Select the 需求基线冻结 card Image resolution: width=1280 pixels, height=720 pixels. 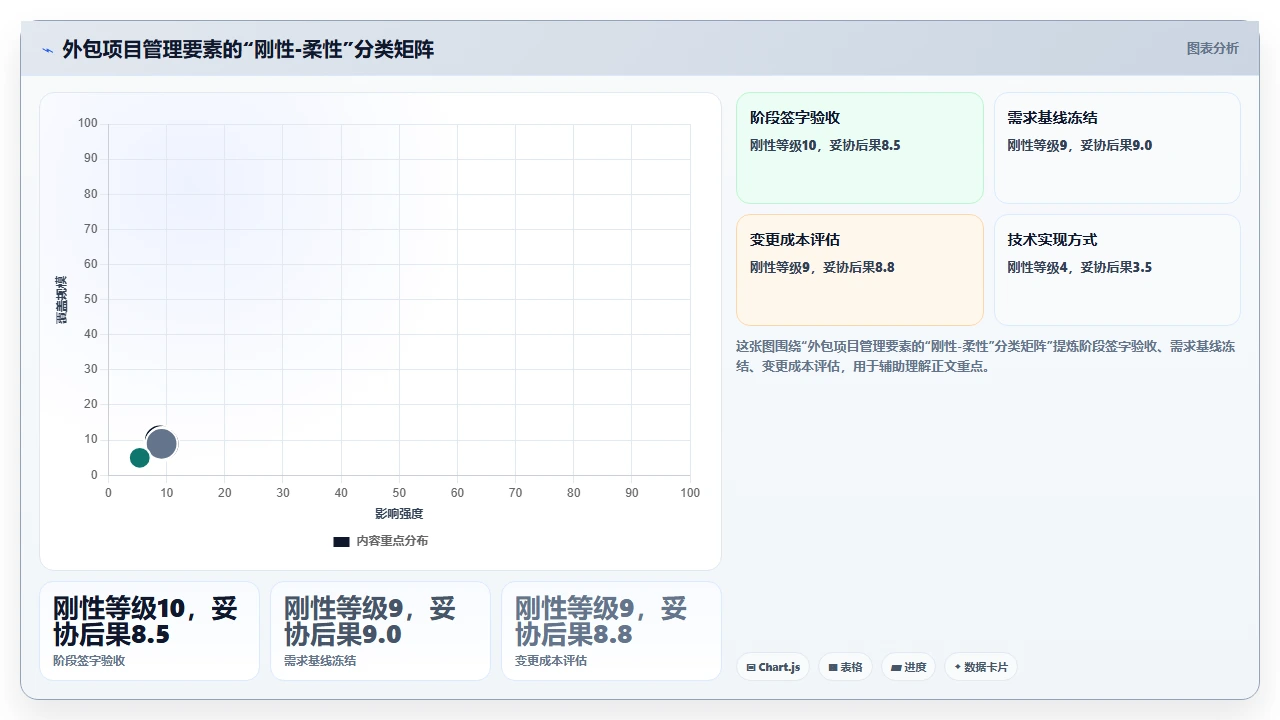(x=1117, y=148)
